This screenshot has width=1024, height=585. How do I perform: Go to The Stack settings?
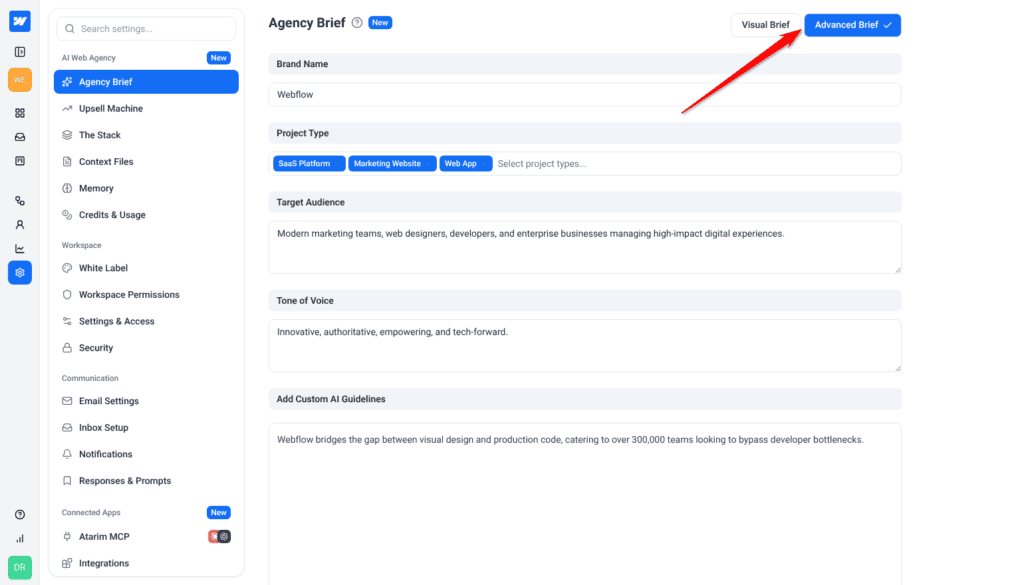point(146,135)
